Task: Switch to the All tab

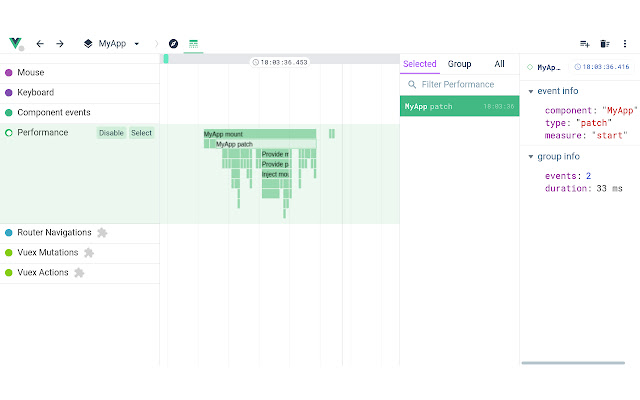Action: pyautogui.click(x=499, y=64)
